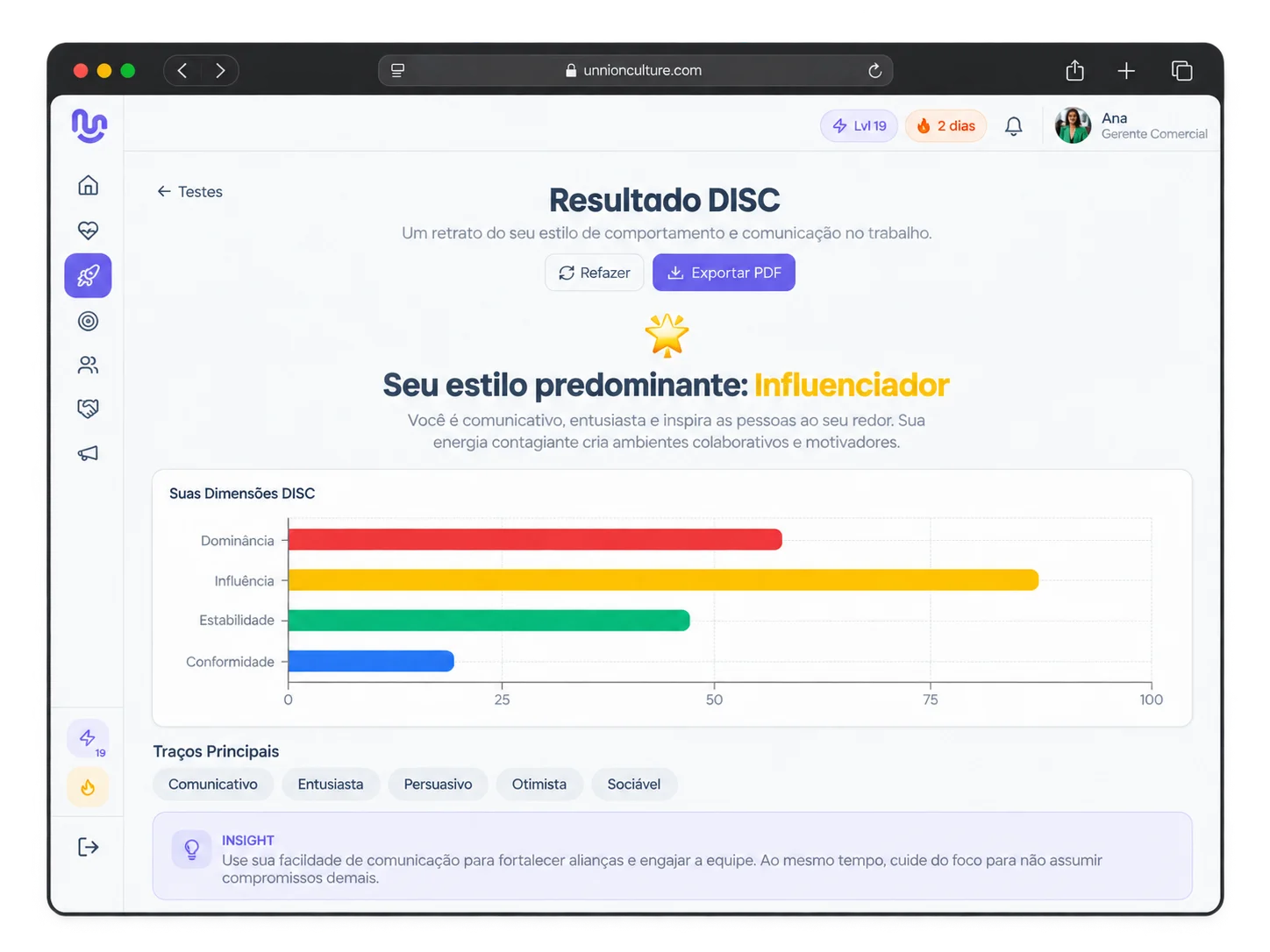Click the site settings icon in address bar
This screenshot has height=952, width=1270.
coord(397,70)
